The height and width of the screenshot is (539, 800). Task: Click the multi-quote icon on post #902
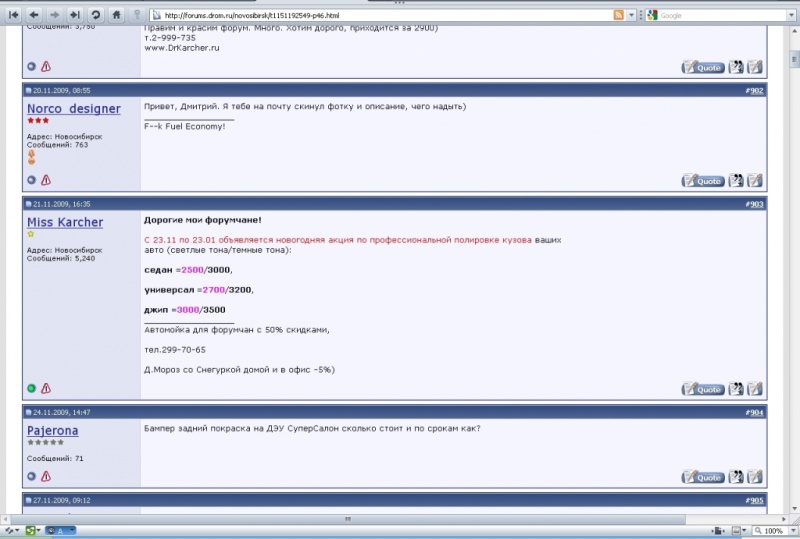point(736,180)
